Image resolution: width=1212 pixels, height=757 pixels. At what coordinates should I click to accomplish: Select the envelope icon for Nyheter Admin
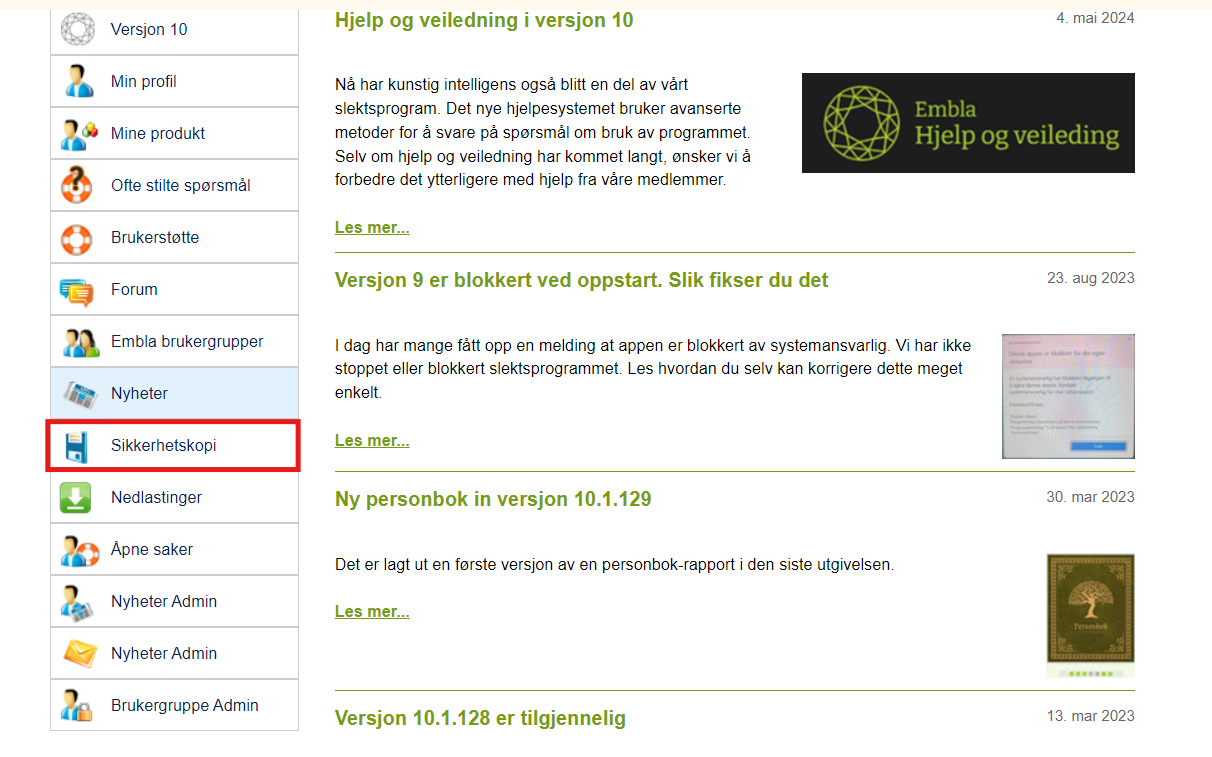pos(77,653)
